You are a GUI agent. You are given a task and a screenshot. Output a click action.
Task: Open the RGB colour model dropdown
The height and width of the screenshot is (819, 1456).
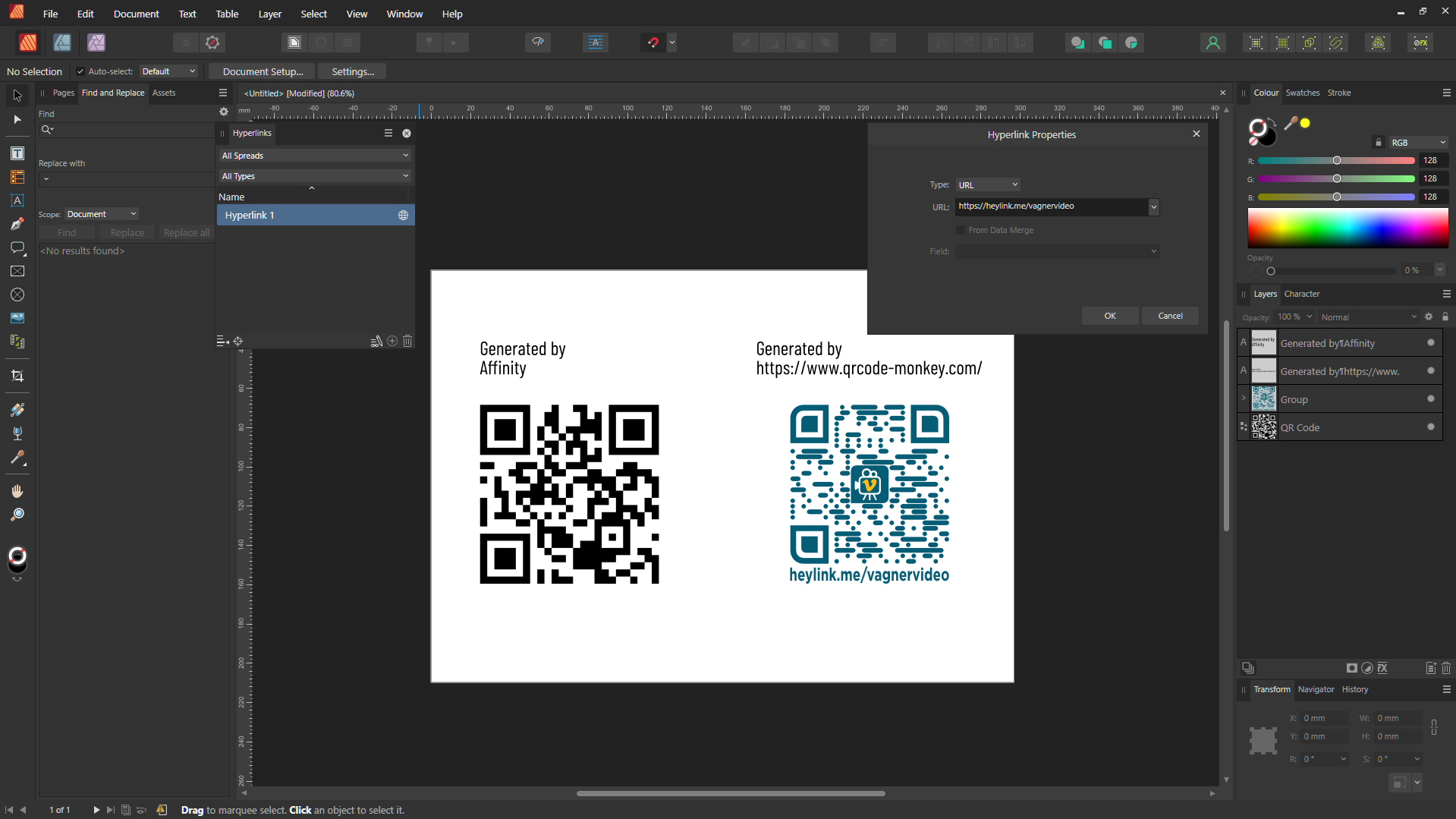tap(1418, 143)
